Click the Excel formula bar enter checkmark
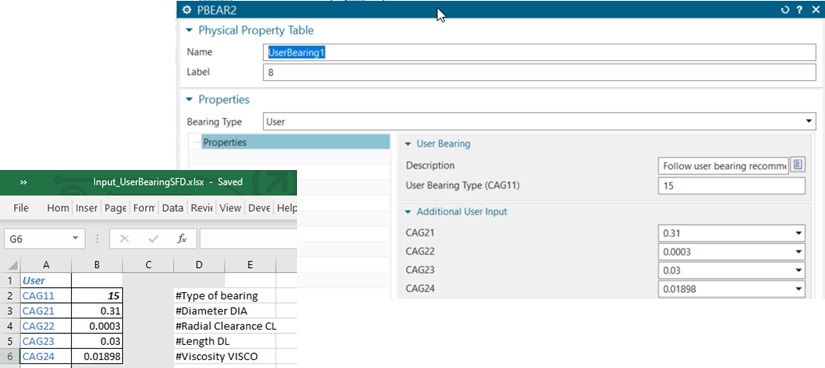Viewport: 825px width, 368px height. coord(154,238)
